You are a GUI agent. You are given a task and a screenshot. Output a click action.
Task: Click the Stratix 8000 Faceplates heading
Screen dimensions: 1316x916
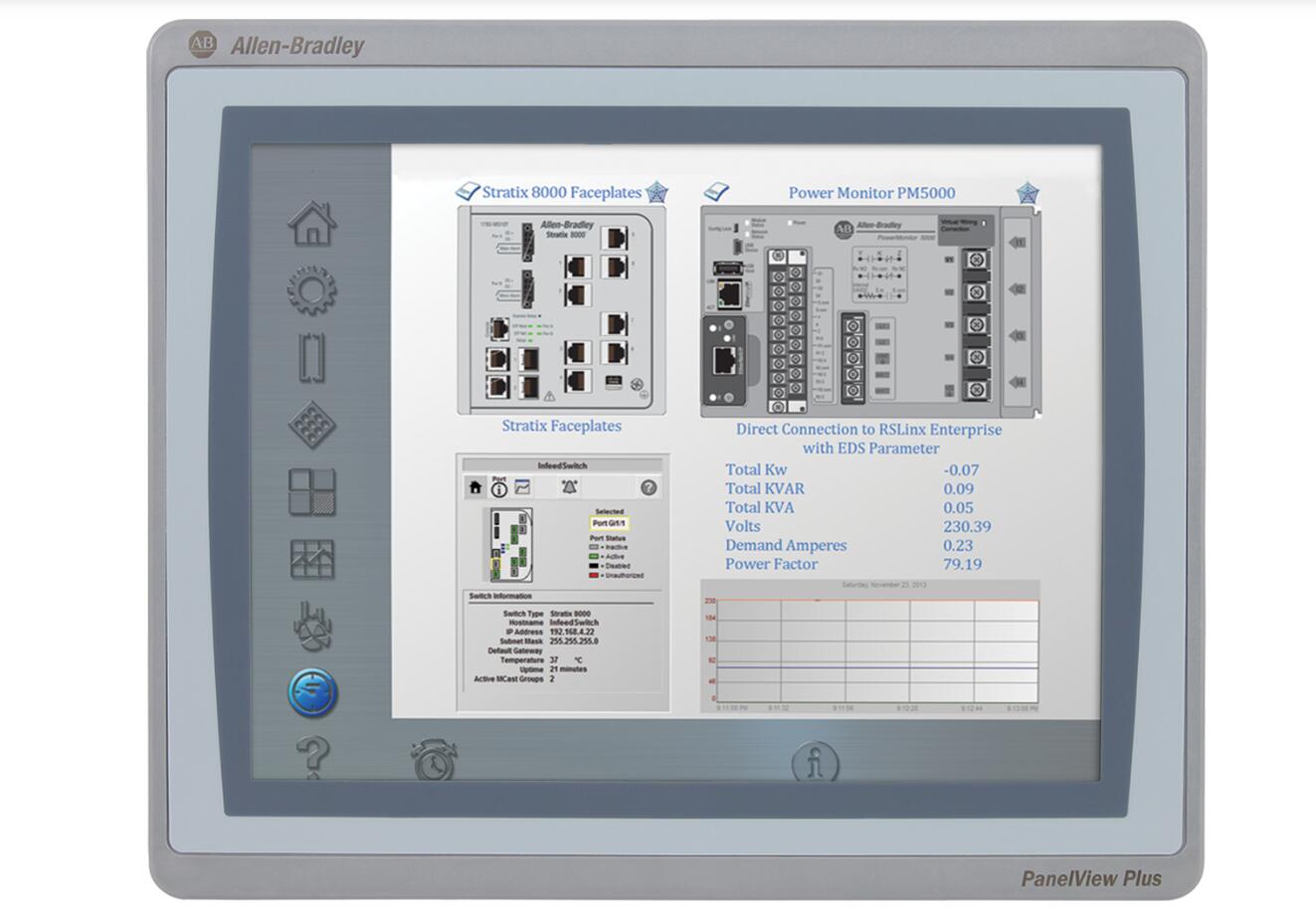point(562,192)
